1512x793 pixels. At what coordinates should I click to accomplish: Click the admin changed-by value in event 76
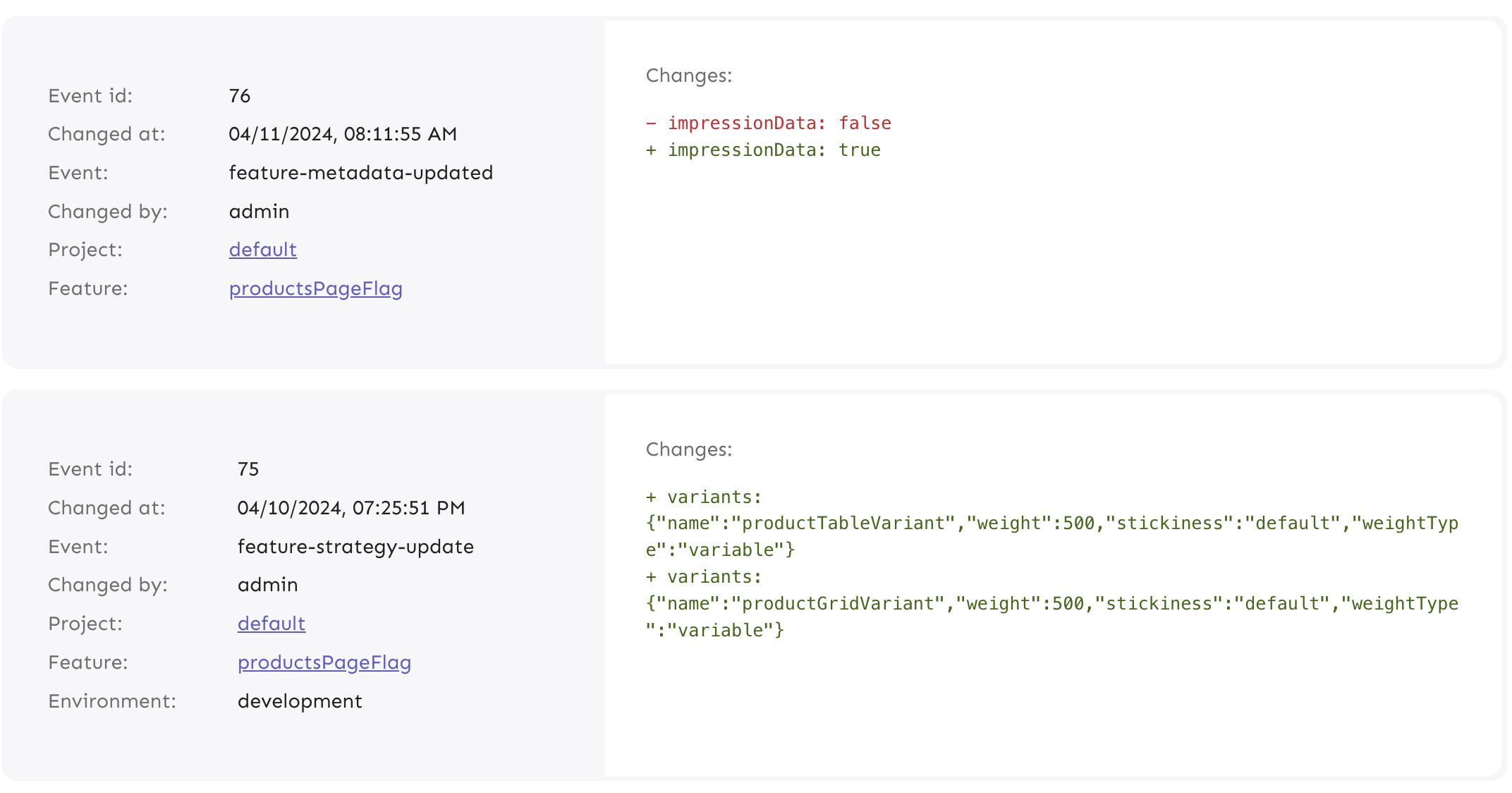click(x=259, y=211)
